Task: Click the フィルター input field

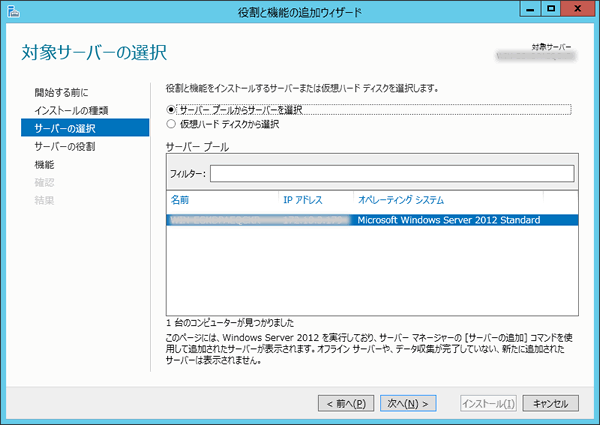Action: (x=392, y=174)
